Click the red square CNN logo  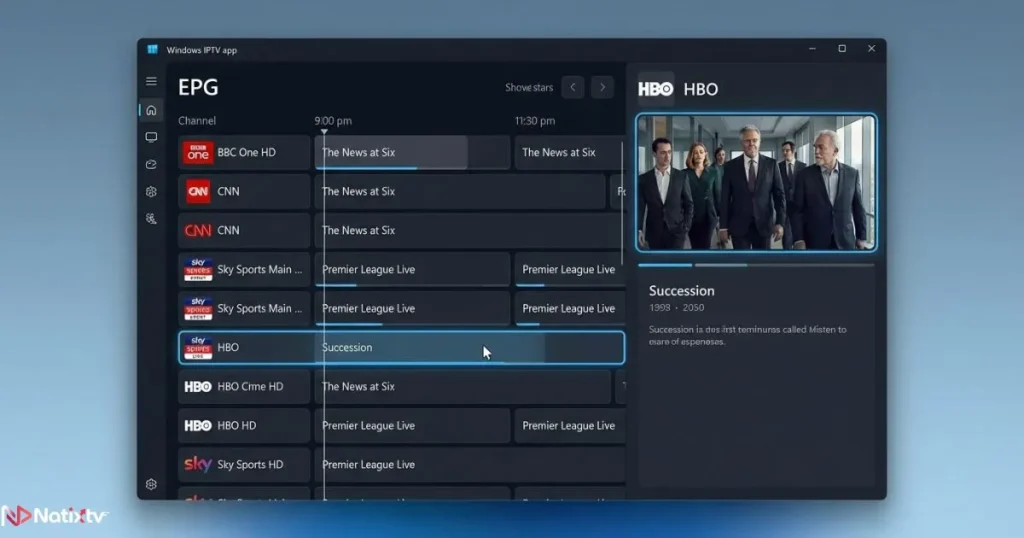[x=198, y=191]
